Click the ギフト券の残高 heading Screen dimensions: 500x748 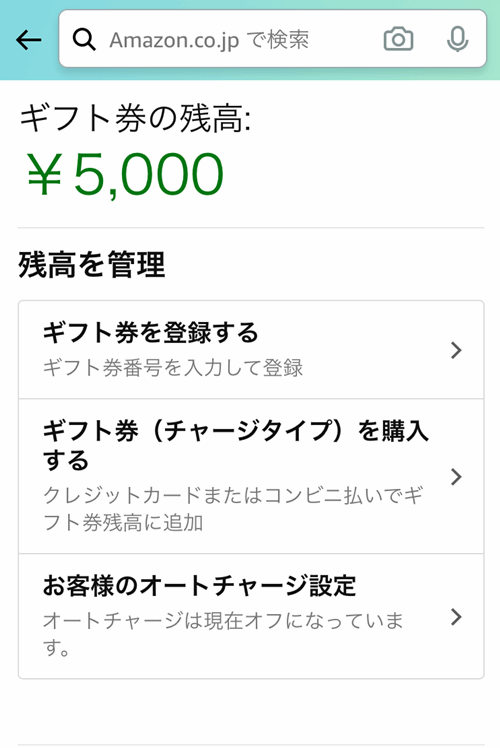click(x=135, y=118)
